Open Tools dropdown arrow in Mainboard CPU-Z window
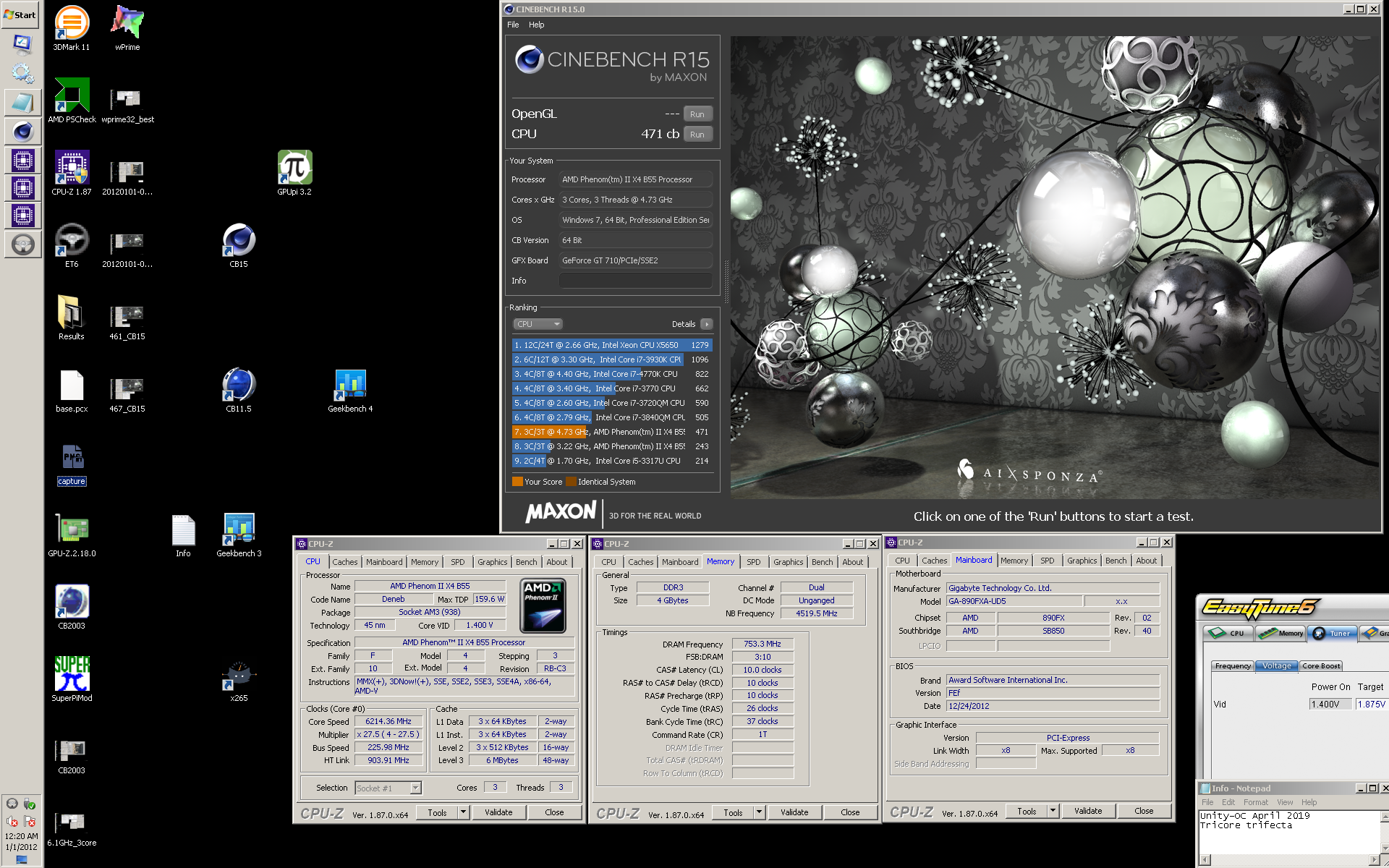Screen dimensions: 1389x868 click(x=1053, y=811)
